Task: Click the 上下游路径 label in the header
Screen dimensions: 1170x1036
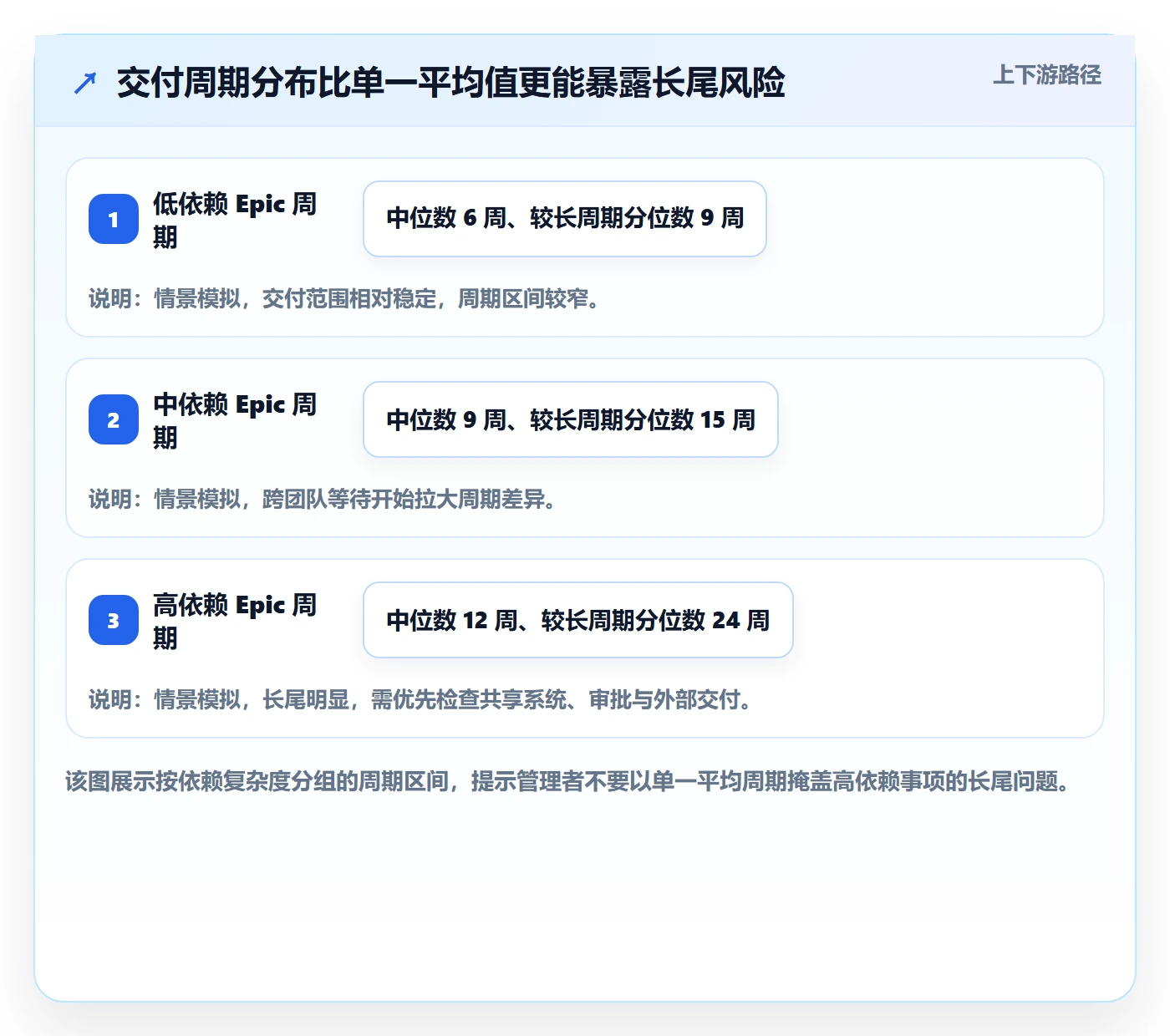Action: pyautogui.click(x=1047, y=75)
